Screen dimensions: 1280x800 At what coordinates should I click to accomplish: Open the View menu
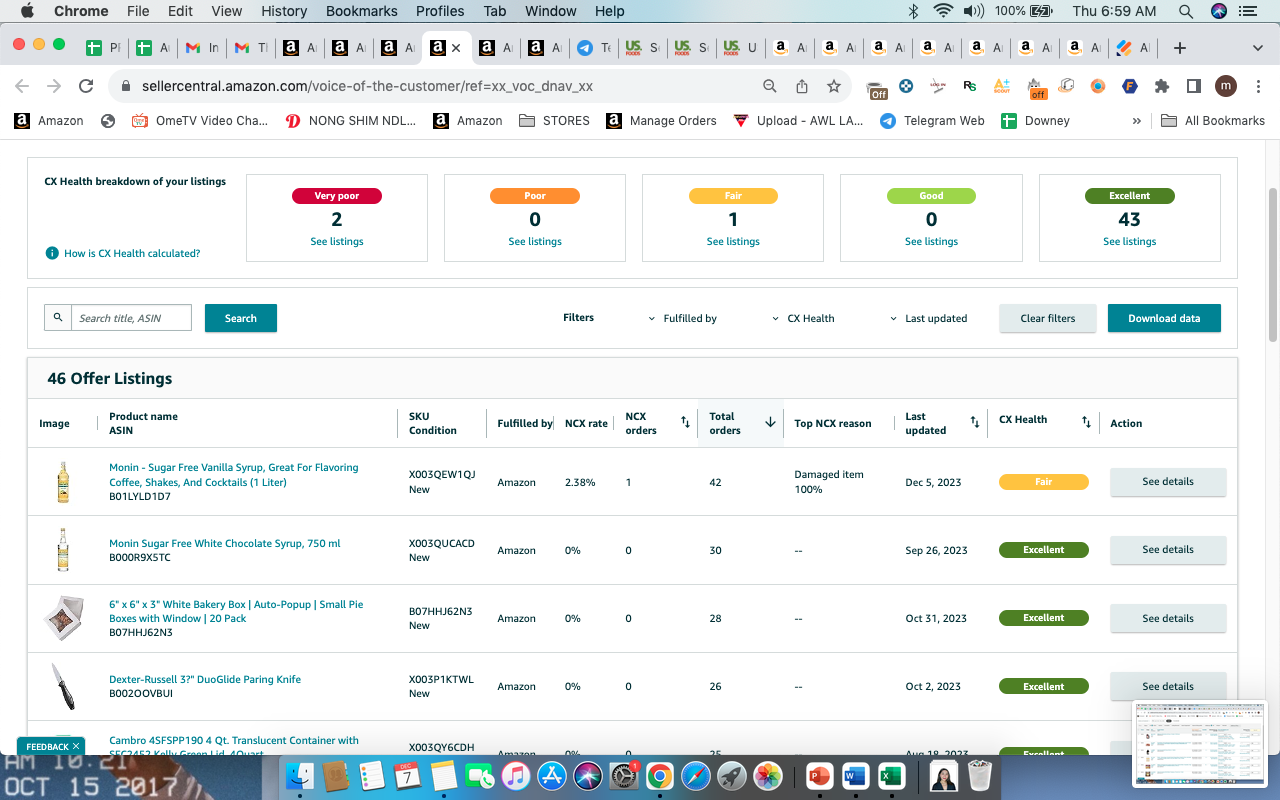(227, 11)
